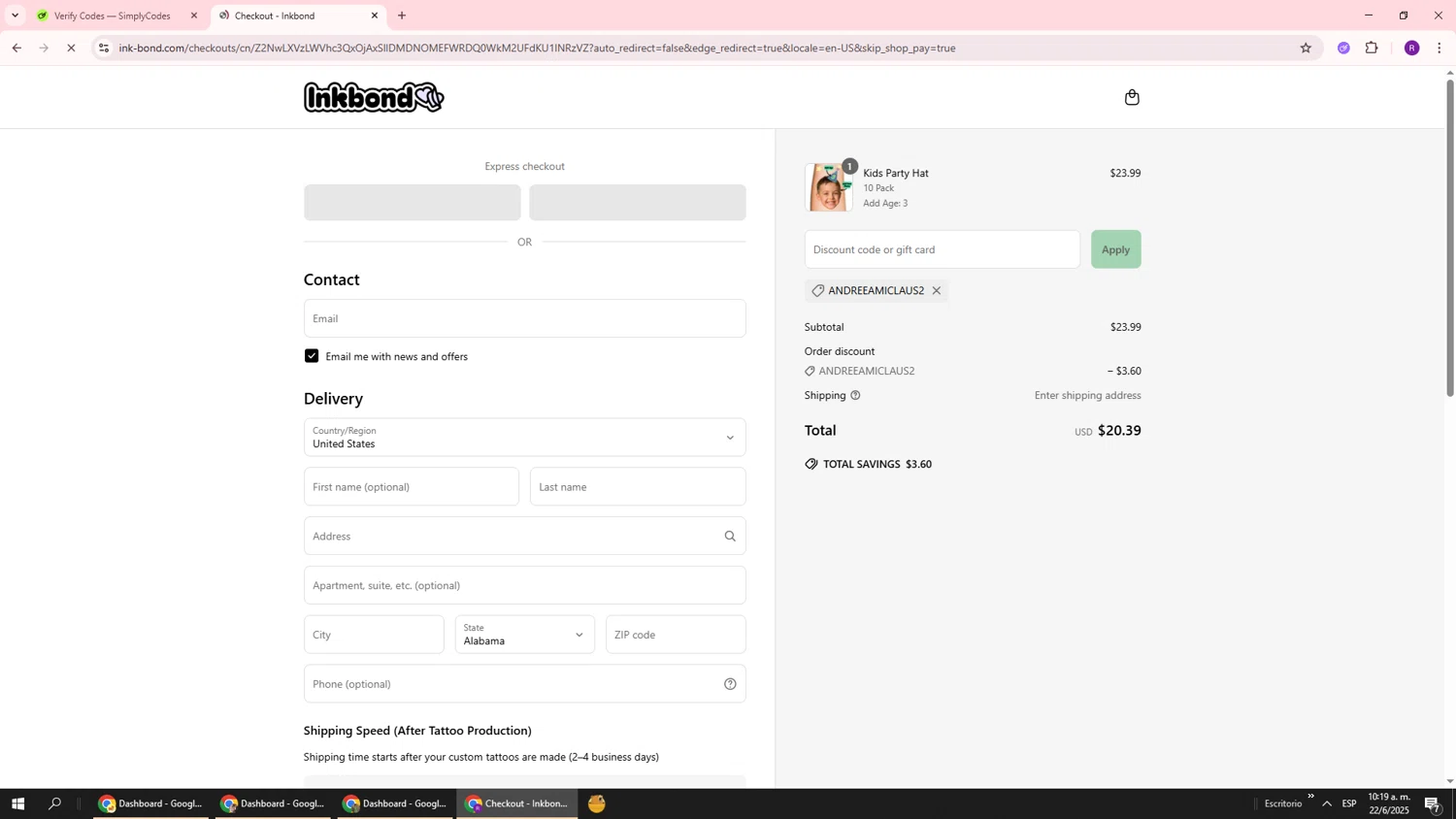The height and width of the screenshot is (819, 1456).
Task: Close the Checkout - Inkbond tab
Action: (x=375, y=16)
